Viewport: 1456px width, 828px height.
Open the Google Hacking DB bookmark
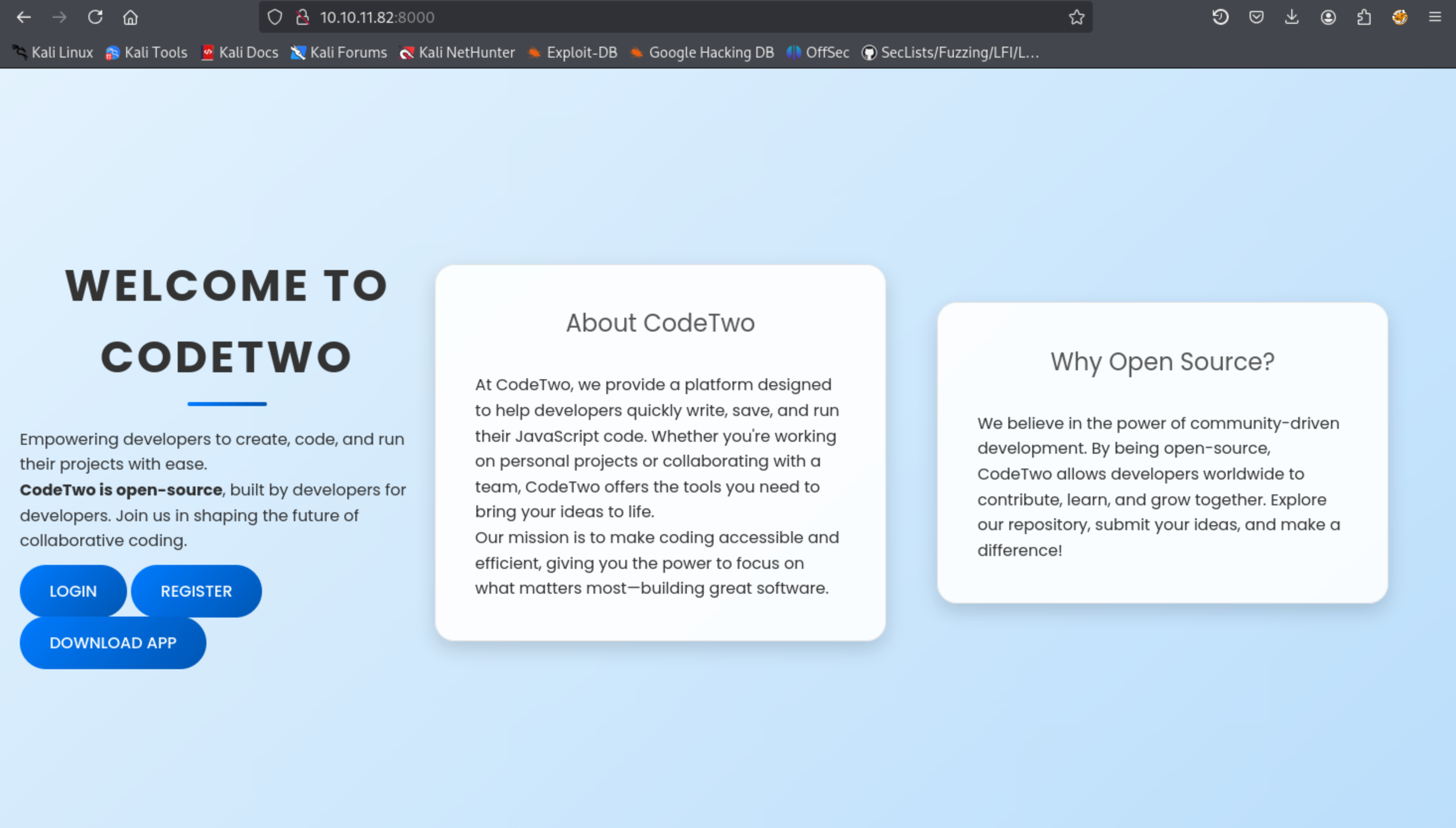(702, 52)
